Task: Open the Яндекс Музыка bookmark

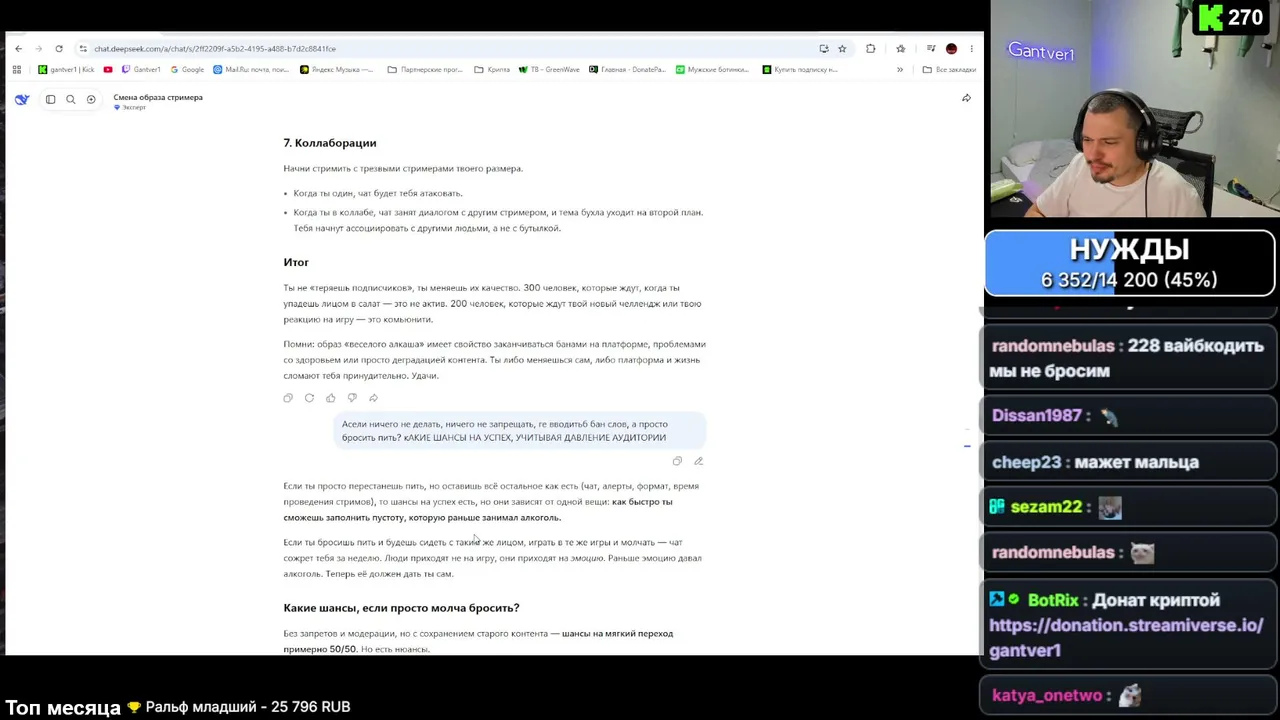Action: click(337, 70)
